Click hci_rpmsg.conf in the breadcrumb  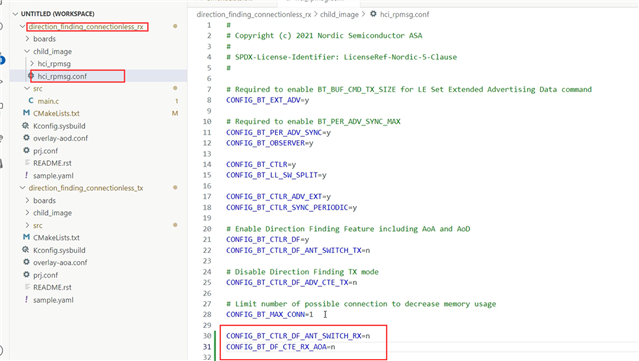(x=404, y=14)
